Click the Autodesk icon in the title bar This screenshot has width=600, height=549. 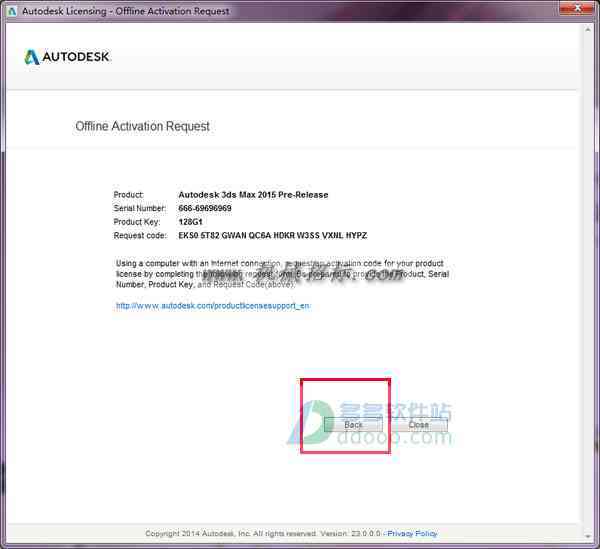point(12,11)
